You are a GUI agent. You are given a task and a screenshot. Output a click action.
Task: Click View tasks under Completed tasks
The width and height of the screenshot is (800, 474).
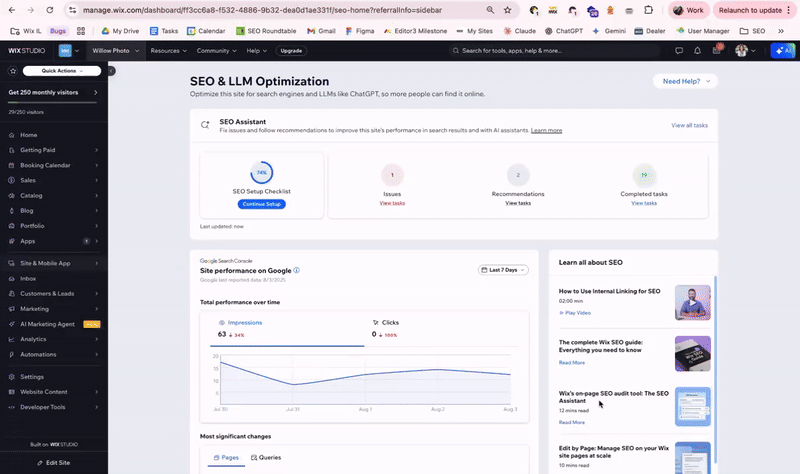coord(644,203)
